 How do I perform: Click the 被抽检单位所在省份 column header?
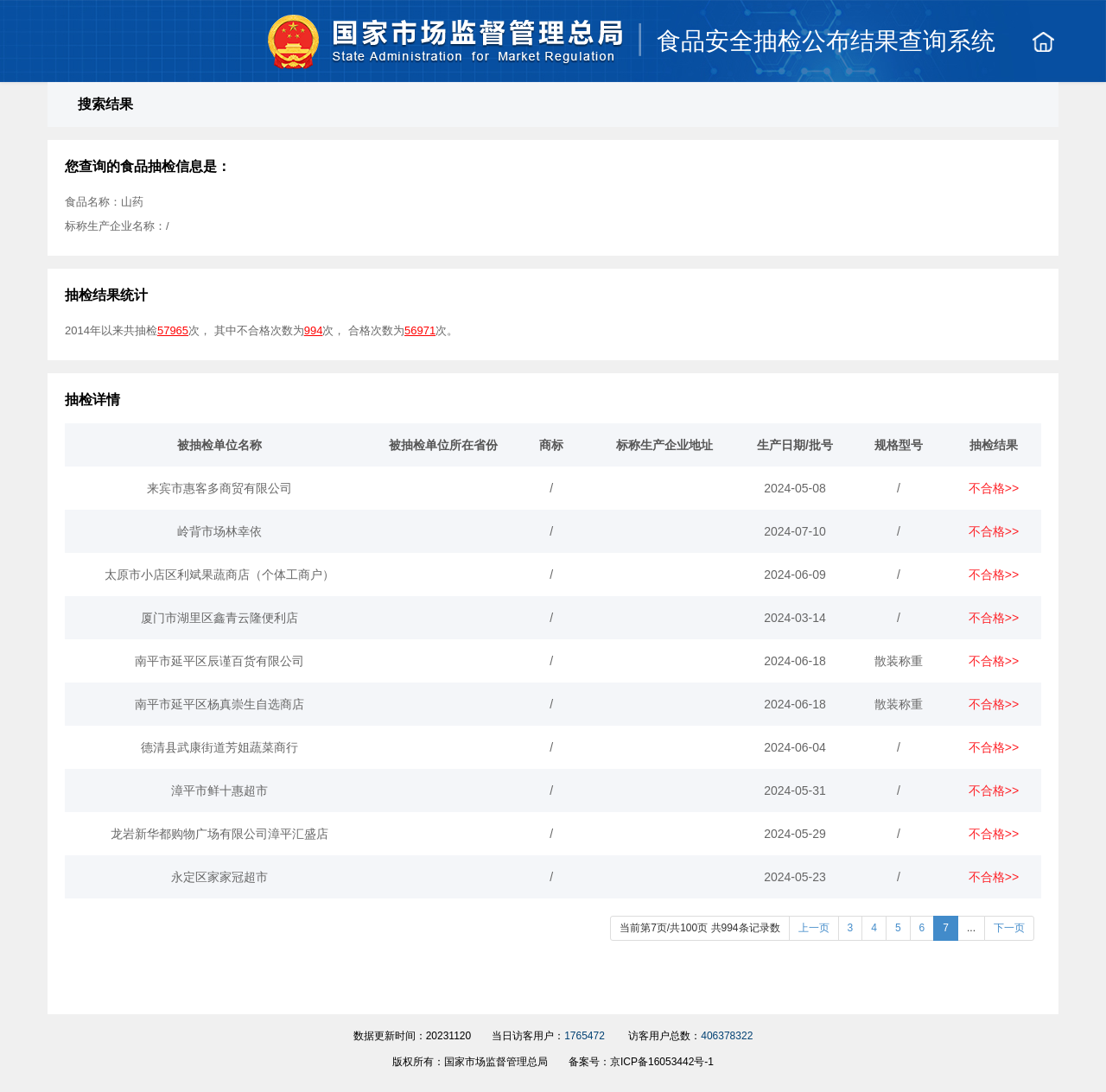443,445
